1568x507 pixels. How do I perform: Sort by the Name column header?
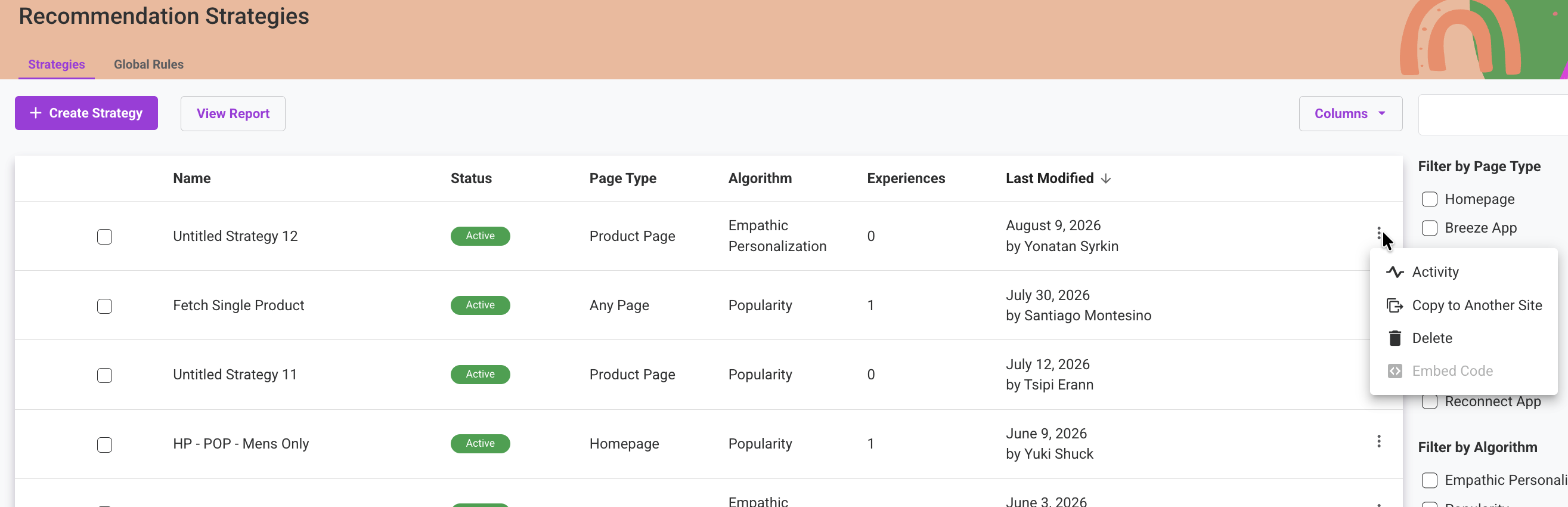point(192,178)
